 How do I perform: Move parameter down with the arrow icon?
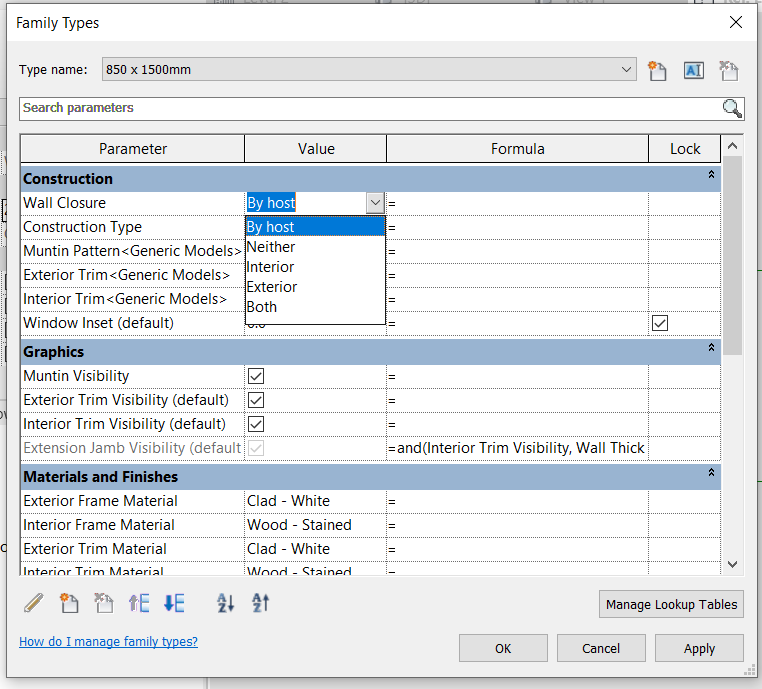coord(174,603)
